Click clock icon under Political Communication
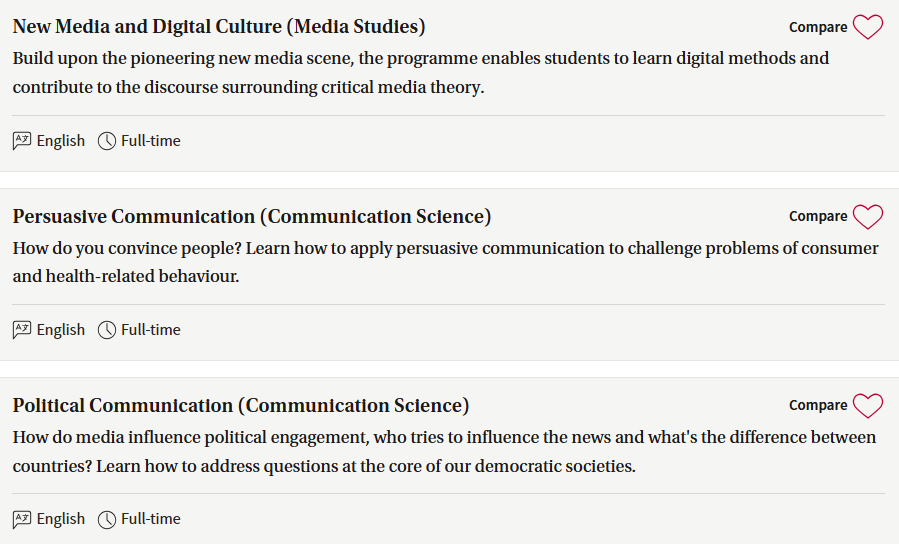 tap(107, 519)
